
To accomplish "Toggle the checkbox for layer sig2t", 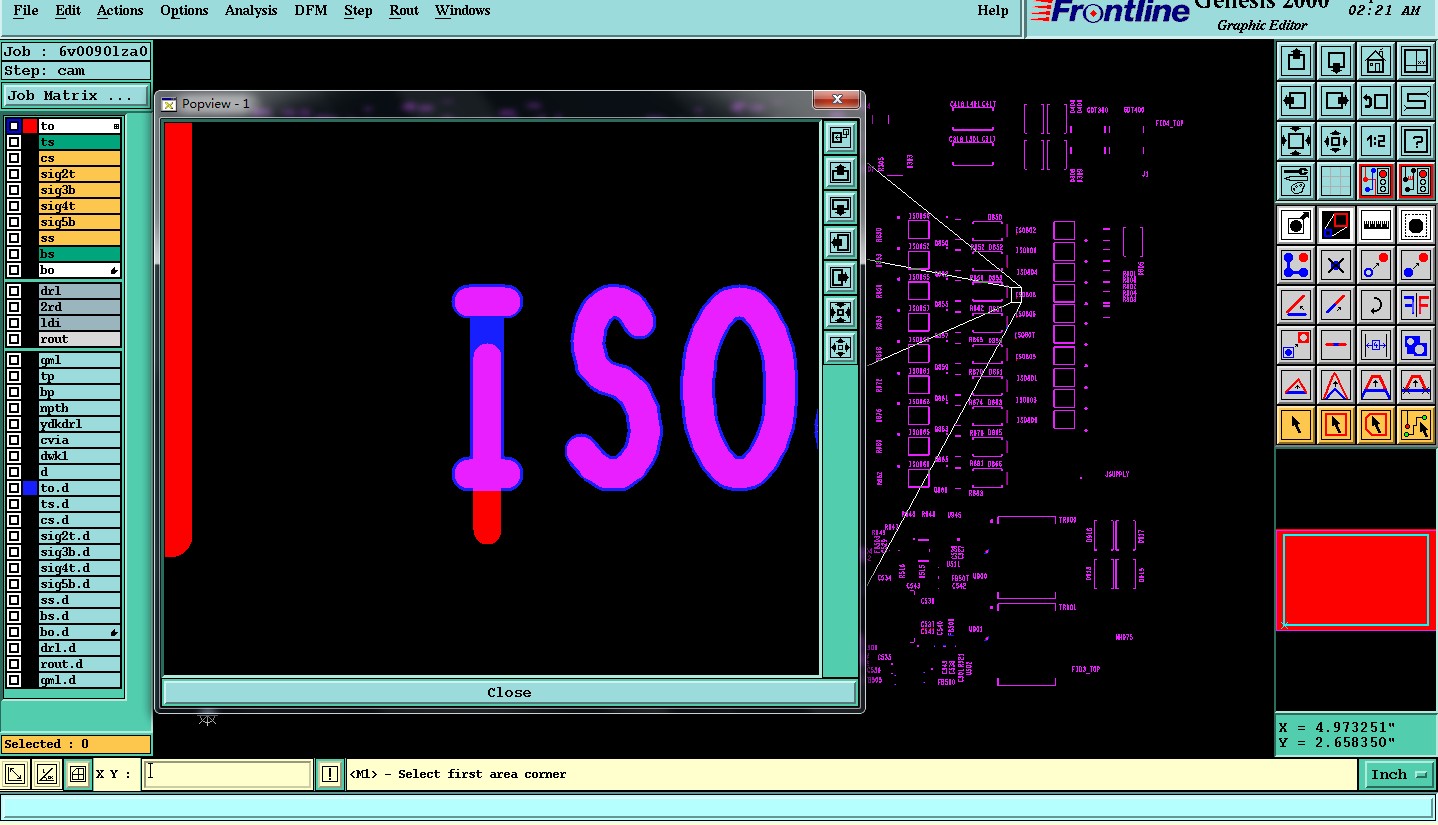I will point(14,174).
